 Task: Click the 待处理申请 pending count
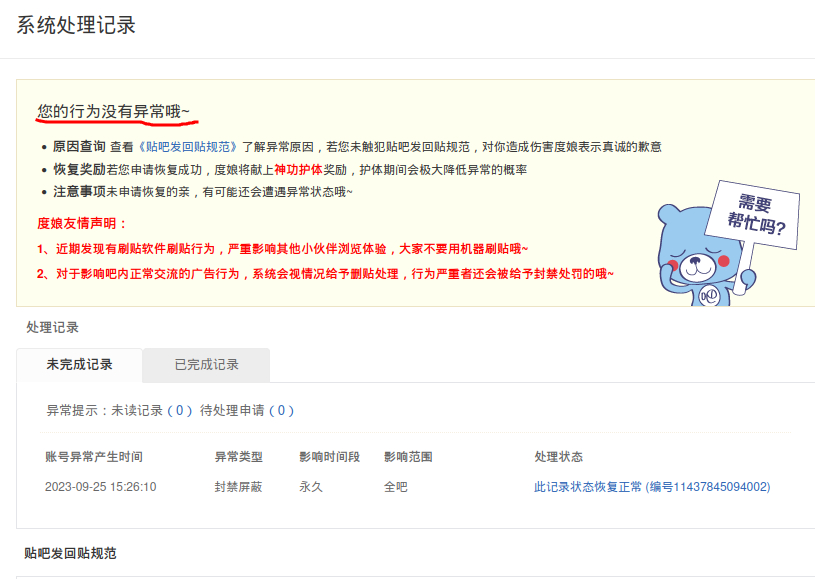coord(281,411)
